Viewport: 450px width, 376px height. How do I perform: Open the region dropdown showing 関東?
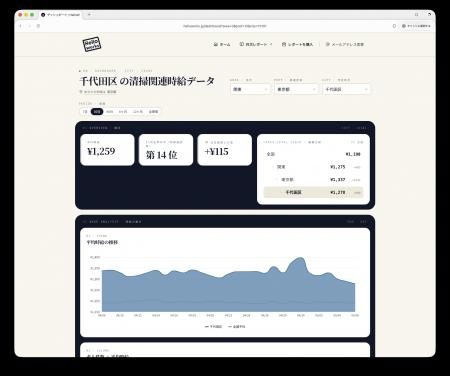coord(250,89)
